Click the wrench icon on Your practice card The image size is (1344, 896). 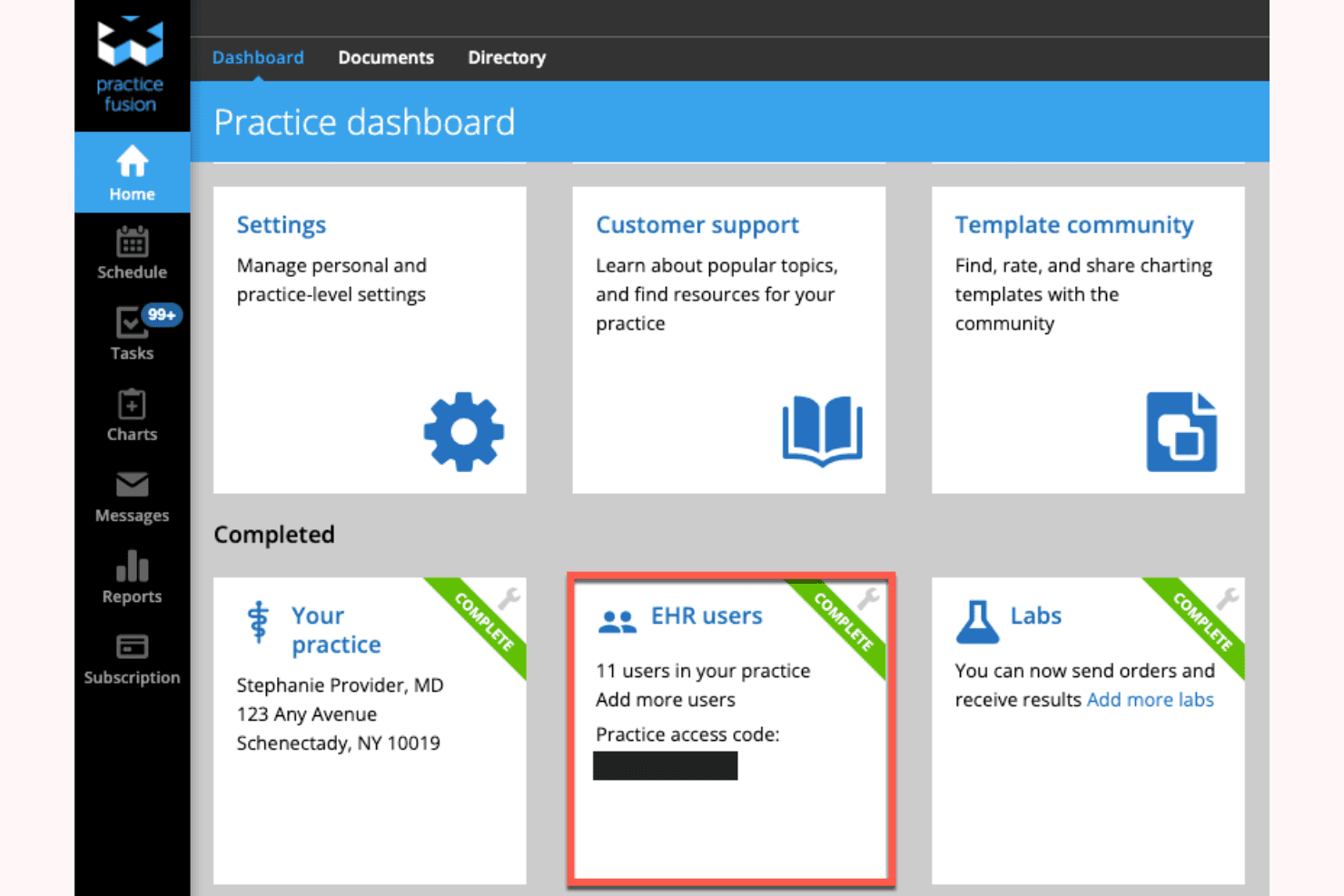[x=509, y=597]
